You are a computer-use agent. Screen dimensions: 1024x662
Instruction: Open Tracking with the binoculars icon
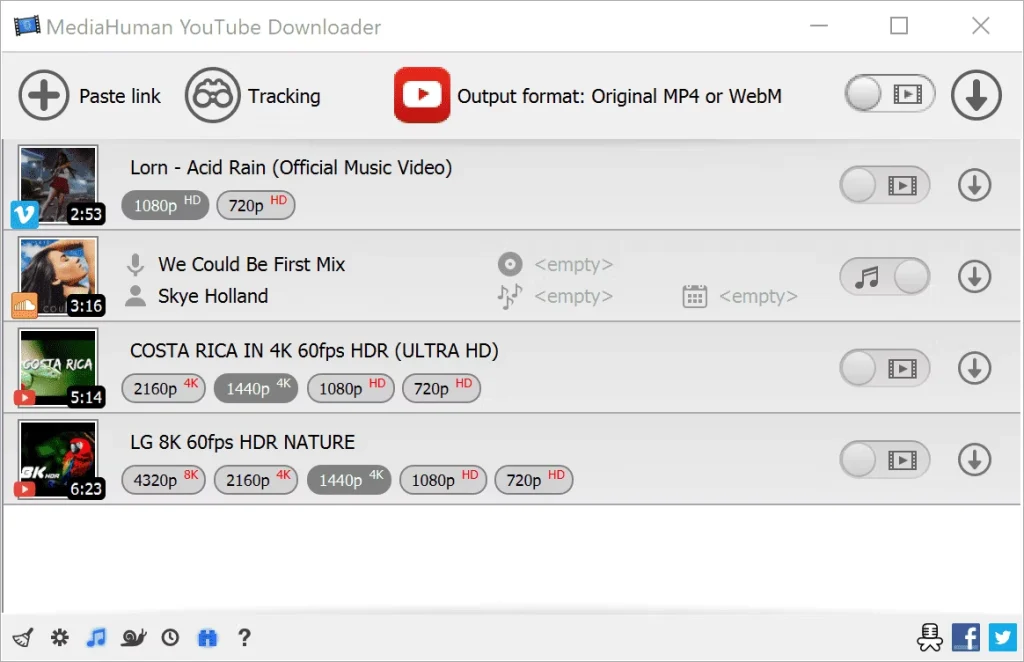(212, 96)
